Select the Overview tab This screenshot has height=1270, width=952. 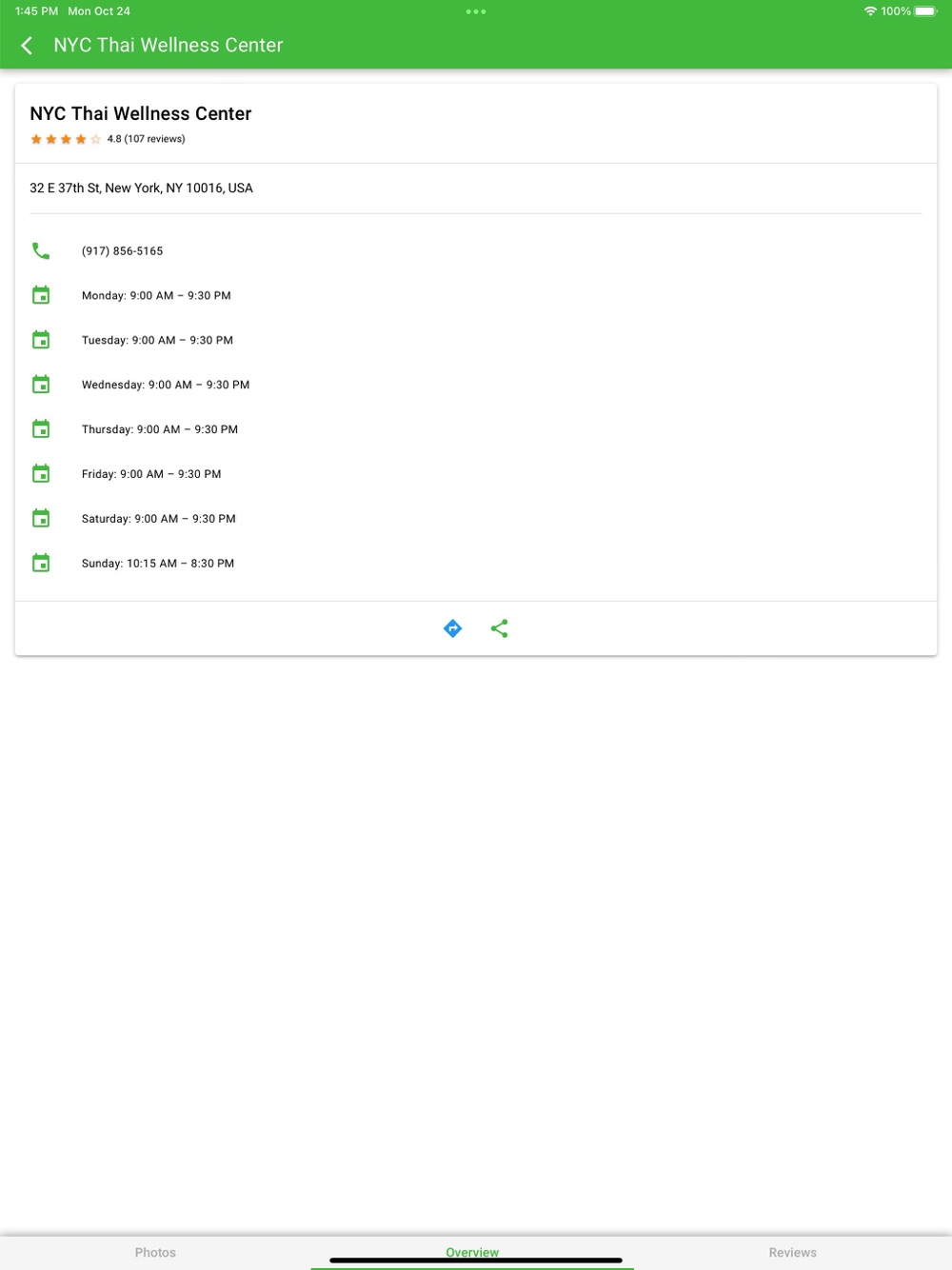(472, 1251)
